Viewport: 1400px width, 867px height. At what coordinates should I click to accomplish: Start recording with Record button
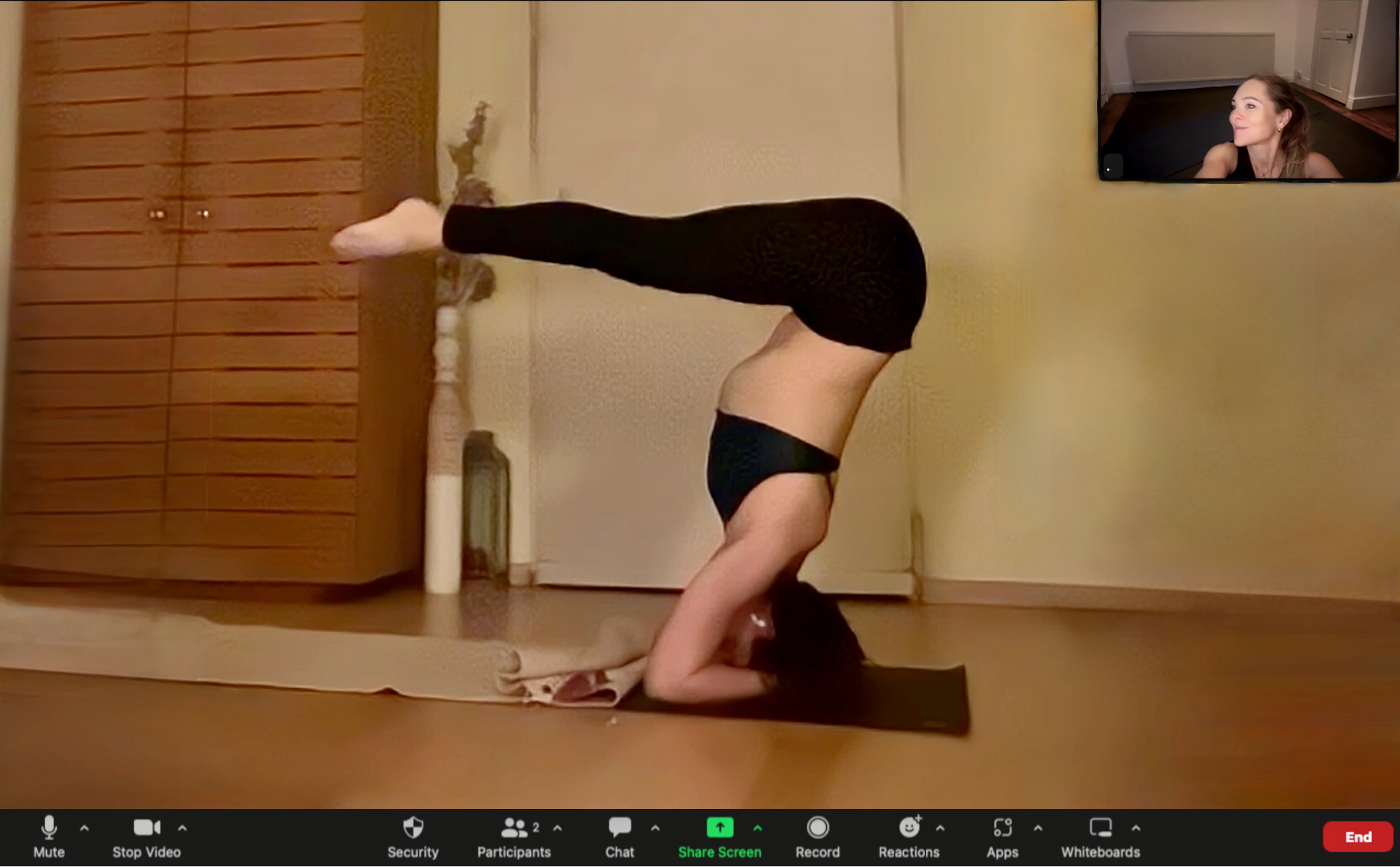[818, 828]
